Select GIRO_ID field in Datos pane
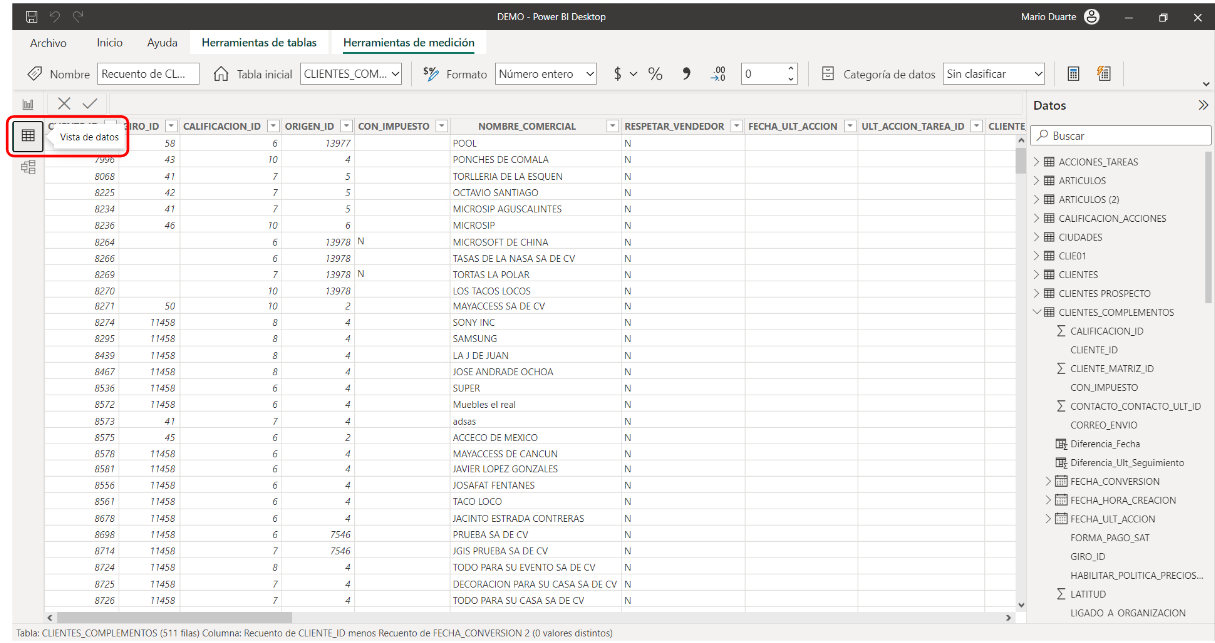 (1087, 556)
